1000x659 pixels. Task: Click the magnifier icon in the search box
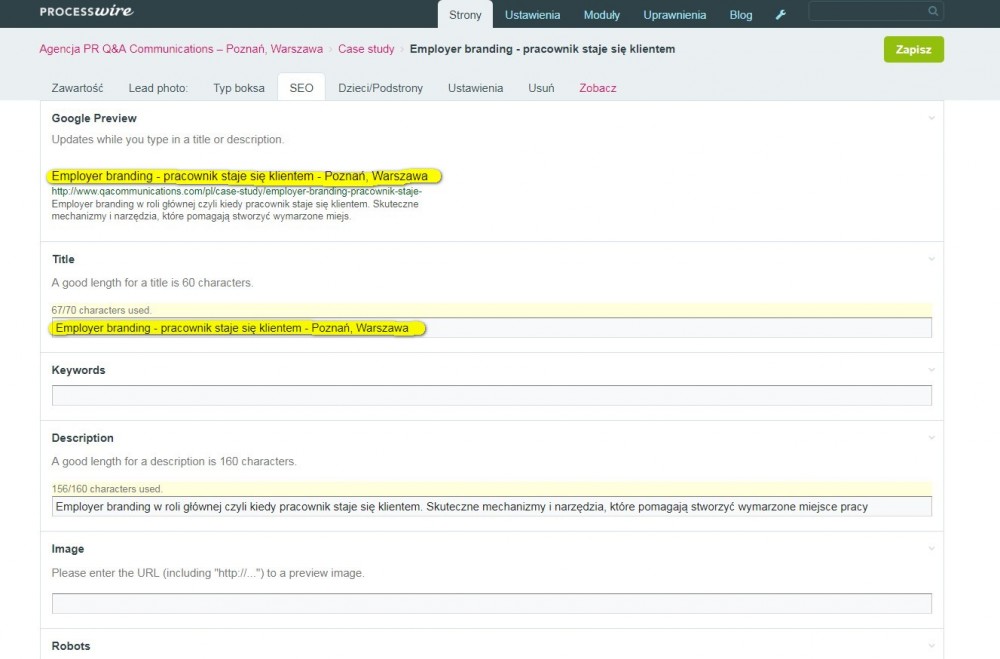point(933,12)
